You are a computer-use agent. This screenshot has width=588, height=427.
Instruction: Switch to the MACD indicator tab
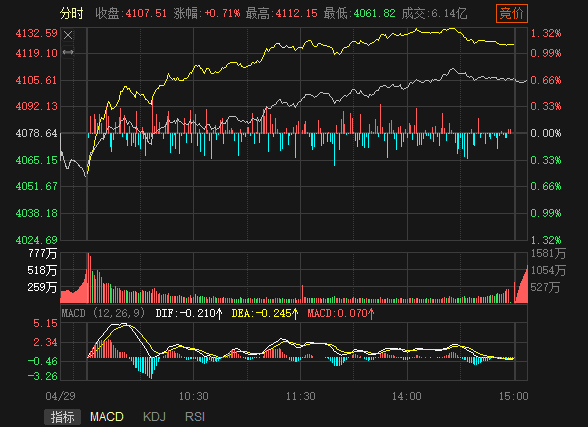click(107, 417)
